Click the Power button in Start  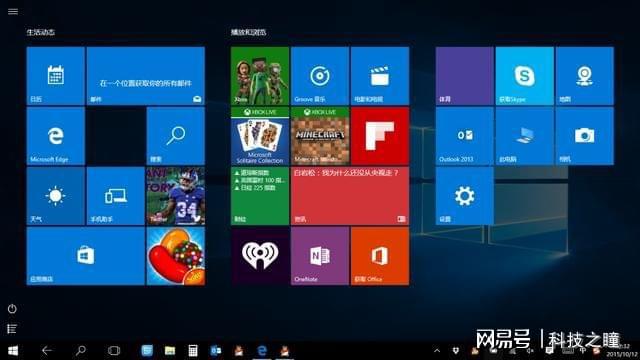(12, 309)
